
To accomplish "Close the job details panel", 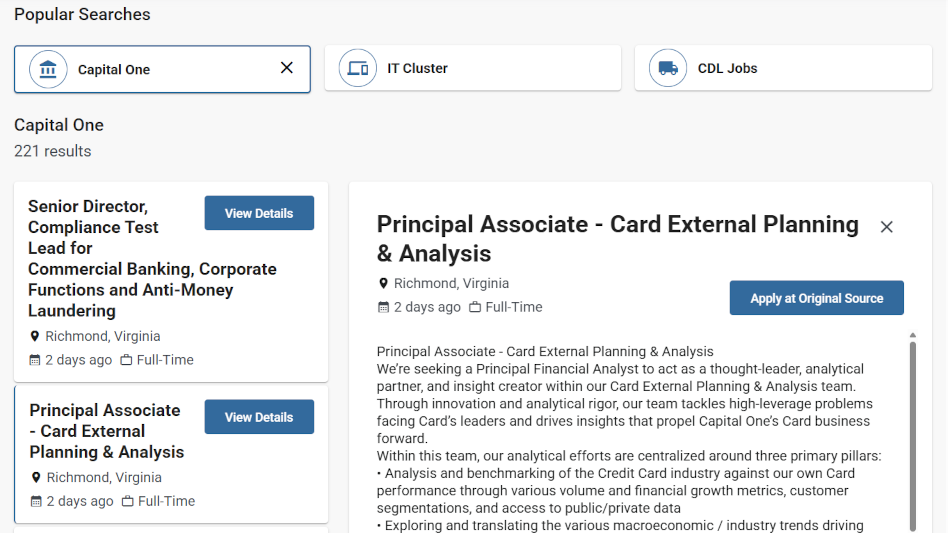I will click(x=886, y=227).
